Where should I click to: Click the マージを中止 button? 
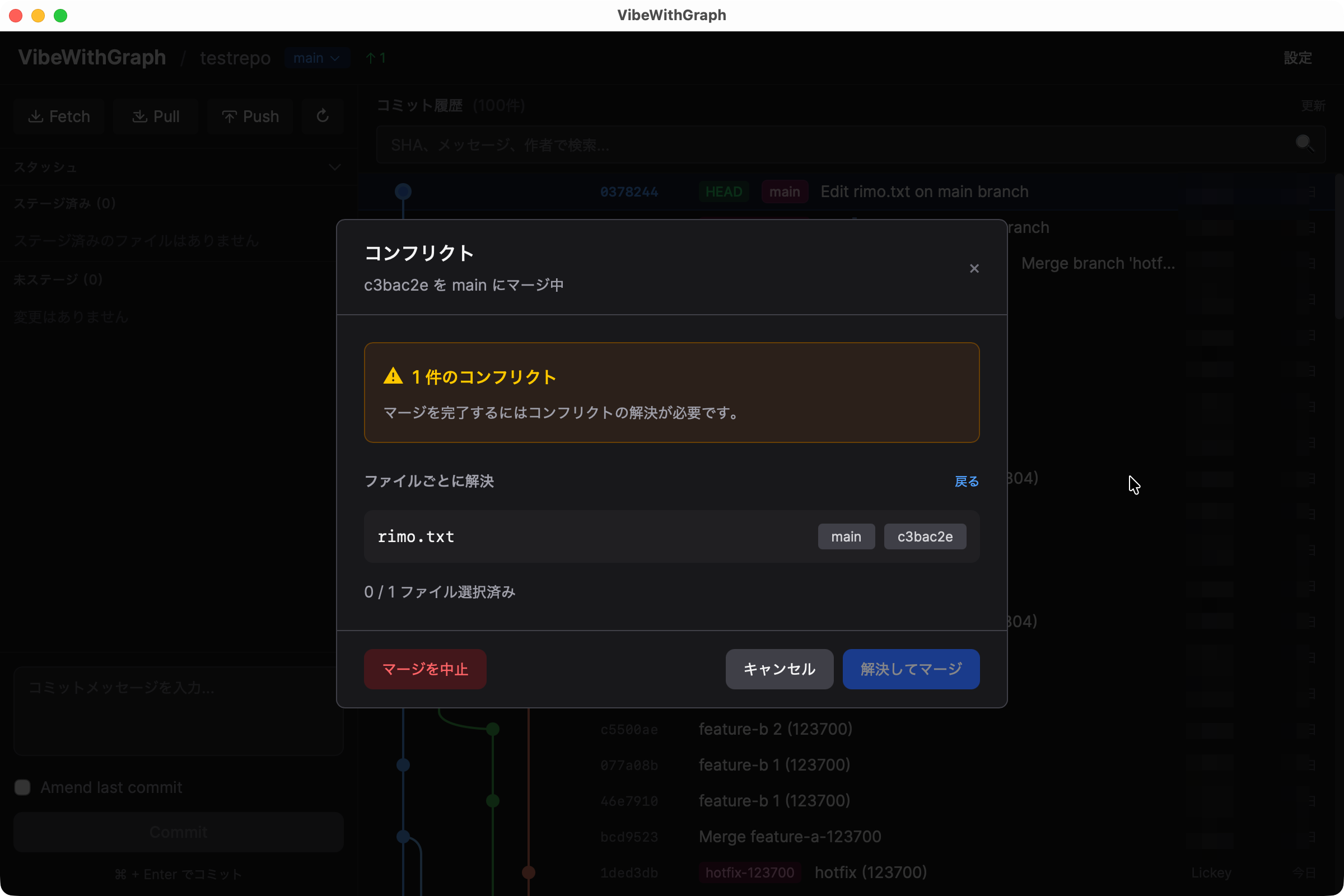pos(425,669)
